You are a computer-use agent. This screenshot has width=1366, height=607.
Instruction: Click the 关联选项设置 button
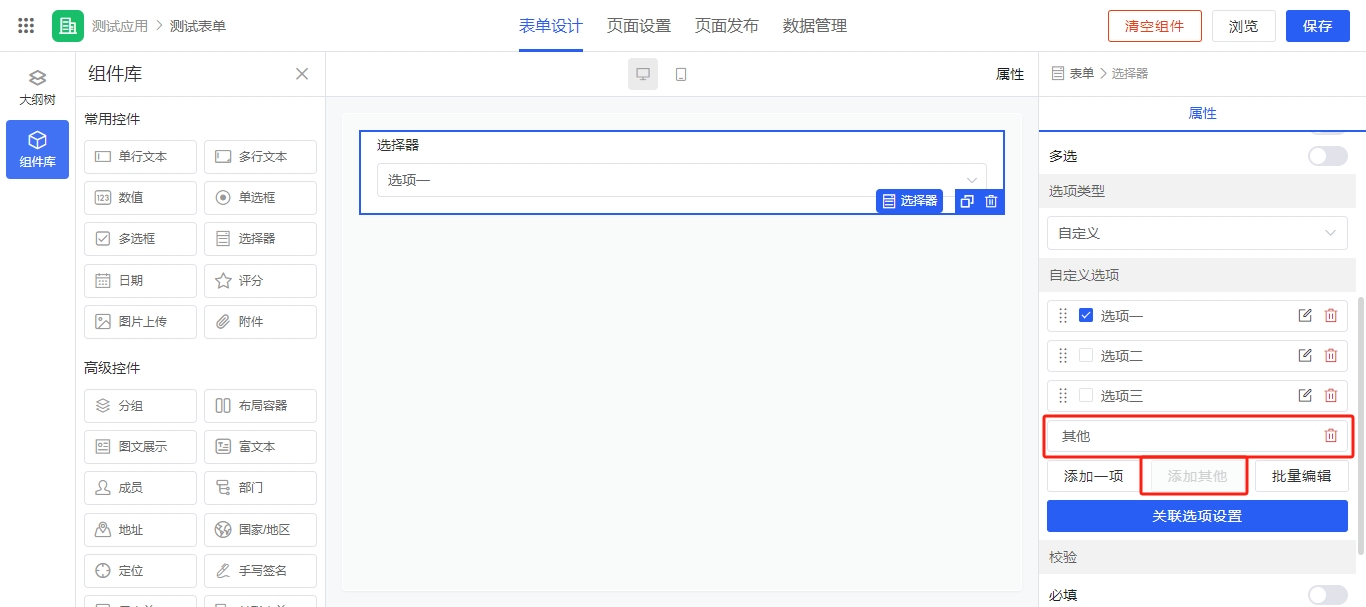1197,516
